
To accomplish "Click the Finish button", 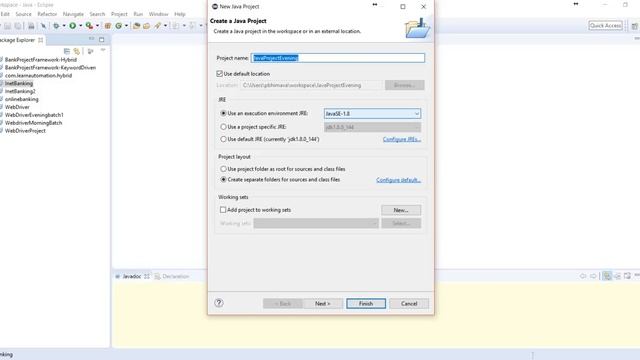I will coord(366,303).
